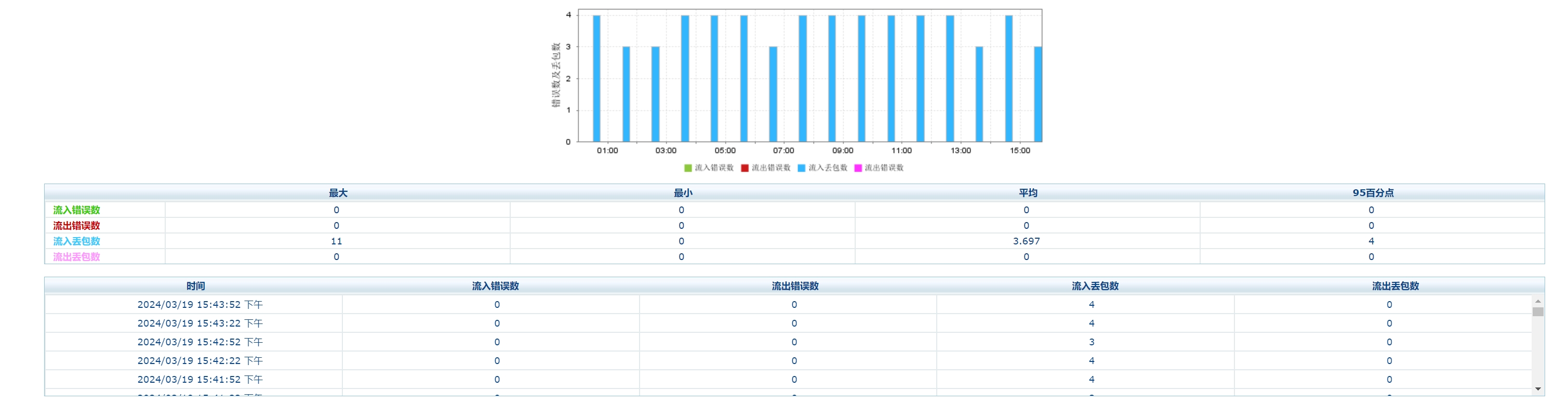
Task: Select the 最大 column header
Action: pyautogui.click(x=338, y=193)
